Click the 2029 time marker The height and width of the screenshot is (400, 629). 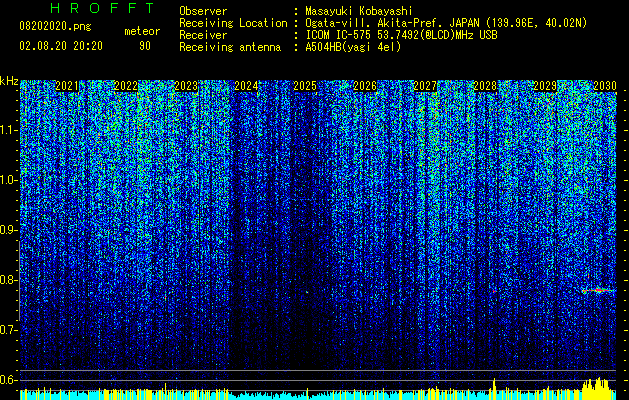tap(545, 86)
